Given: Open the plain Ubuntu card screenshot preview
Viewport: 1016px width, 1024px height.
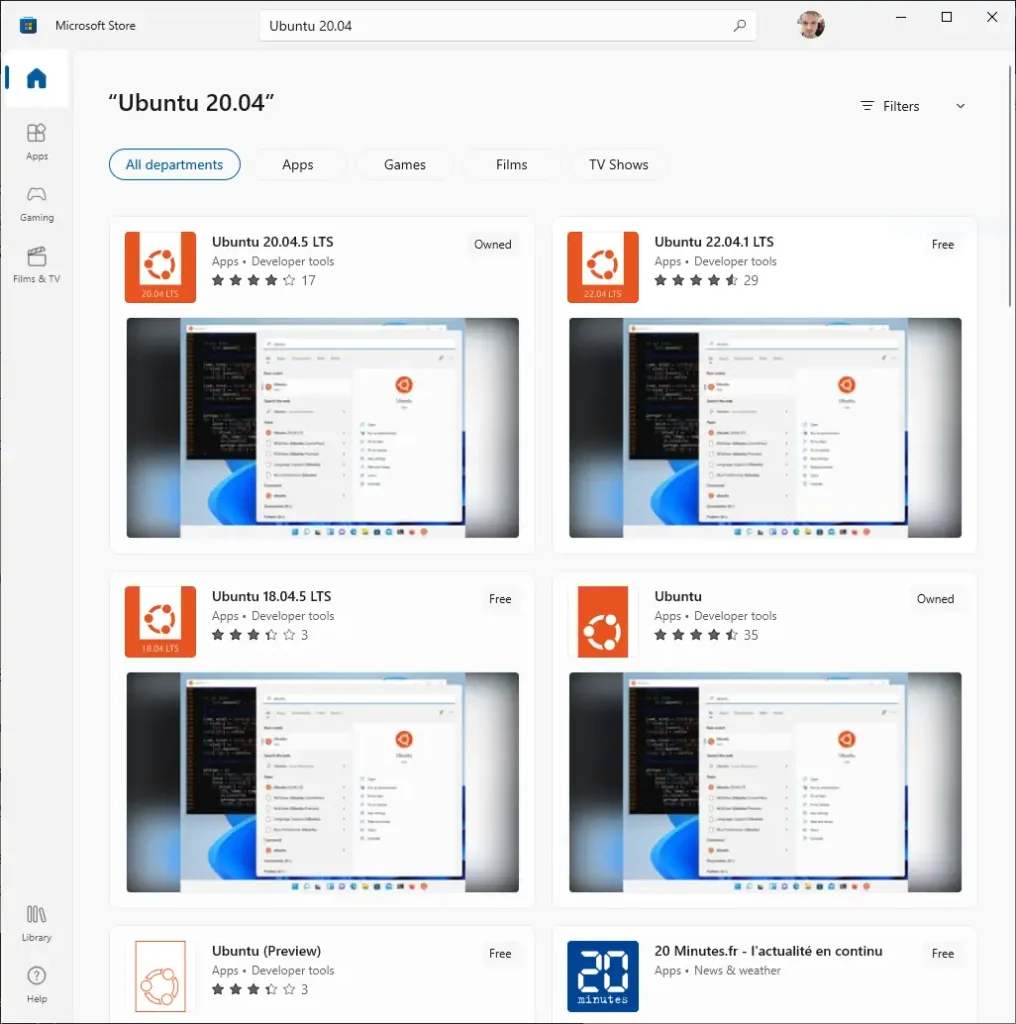Looking at the screenshot, I should pos(765,782).
